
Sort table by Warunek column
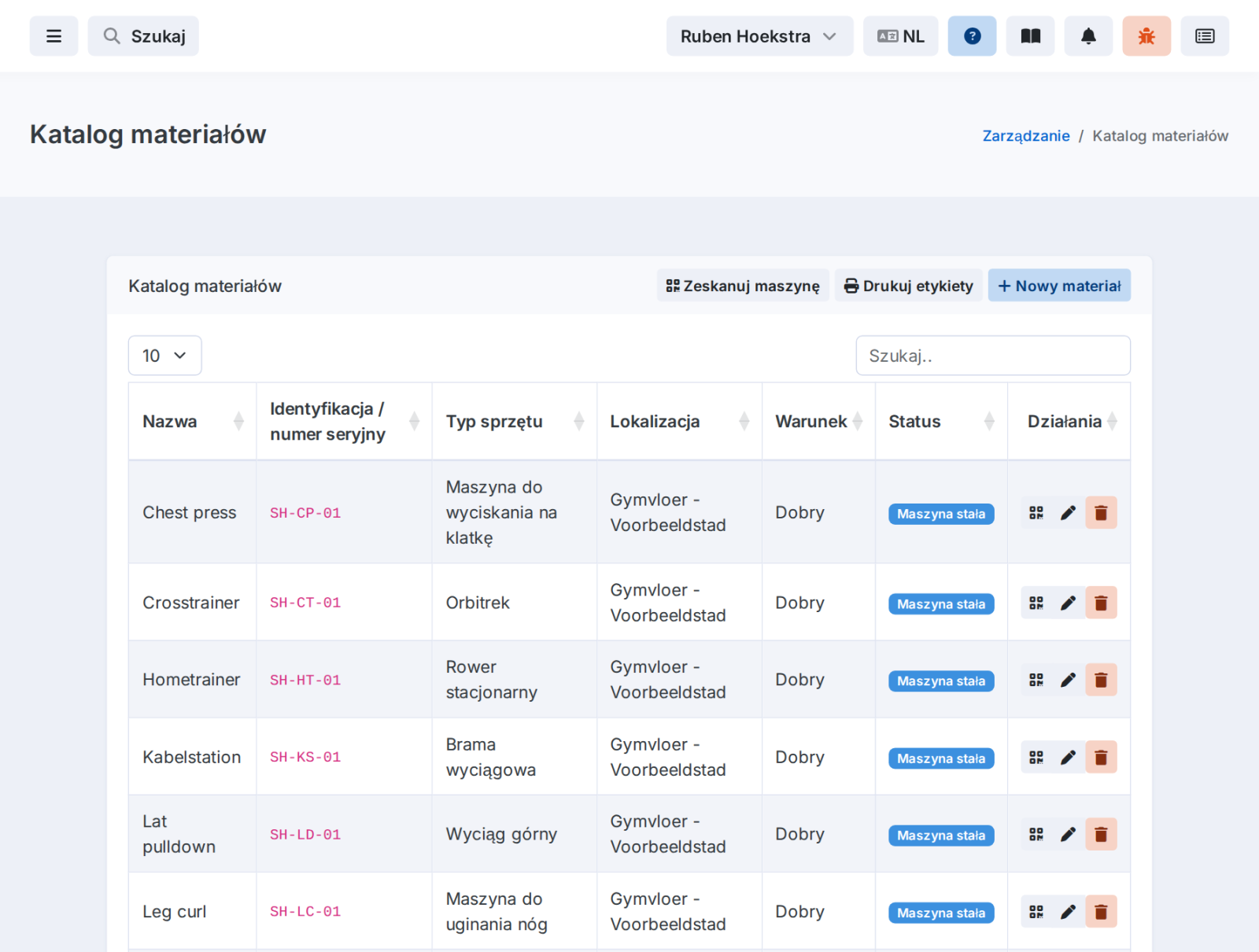click(x=818, y=422)
